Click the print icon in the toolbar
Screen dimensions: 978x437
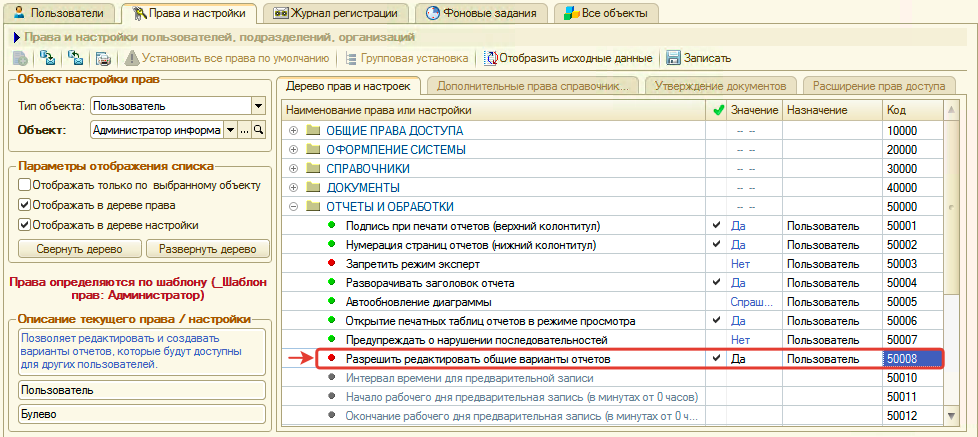point(102,59)
